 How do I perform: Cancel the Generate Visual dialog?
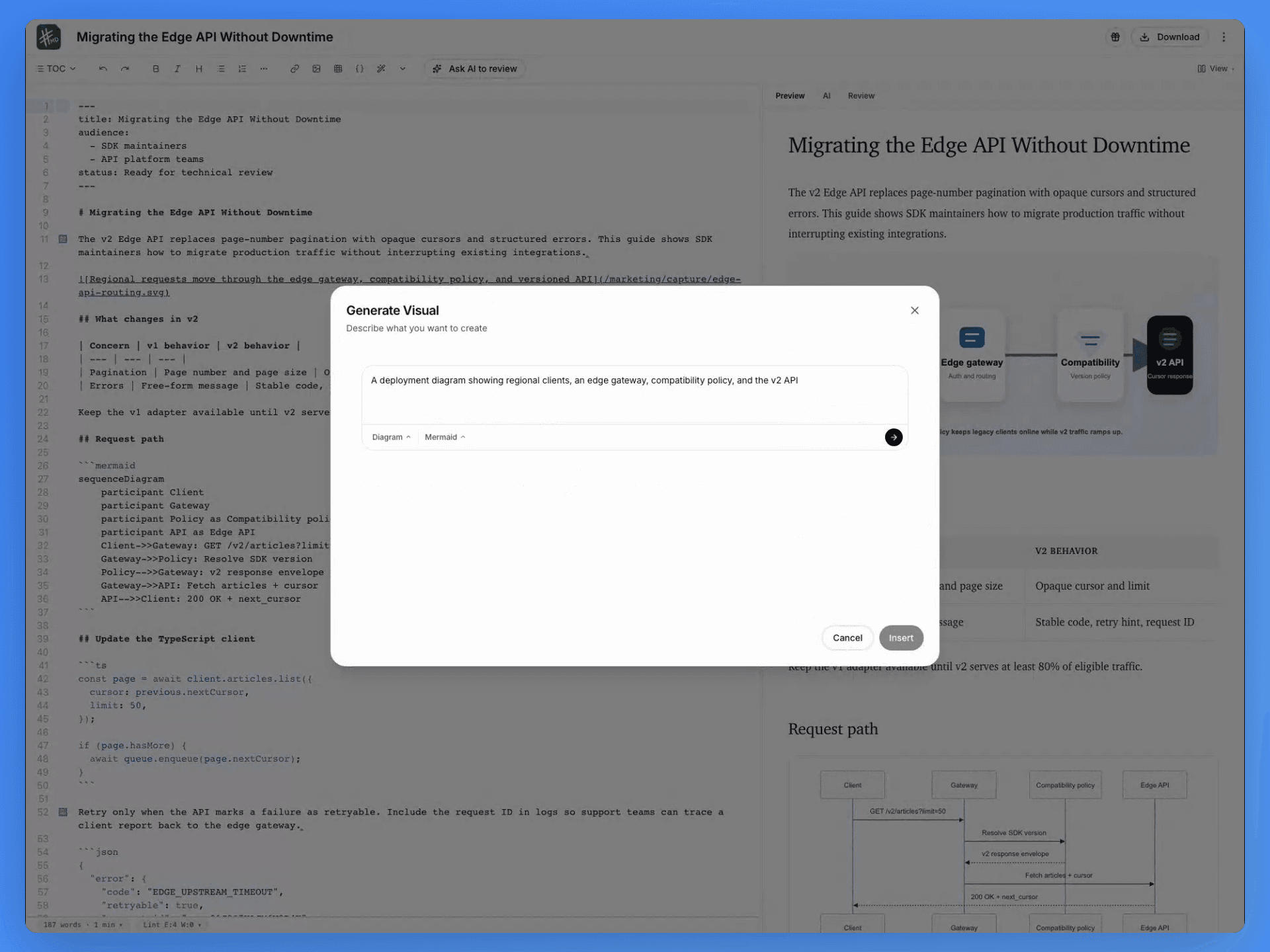847,638
